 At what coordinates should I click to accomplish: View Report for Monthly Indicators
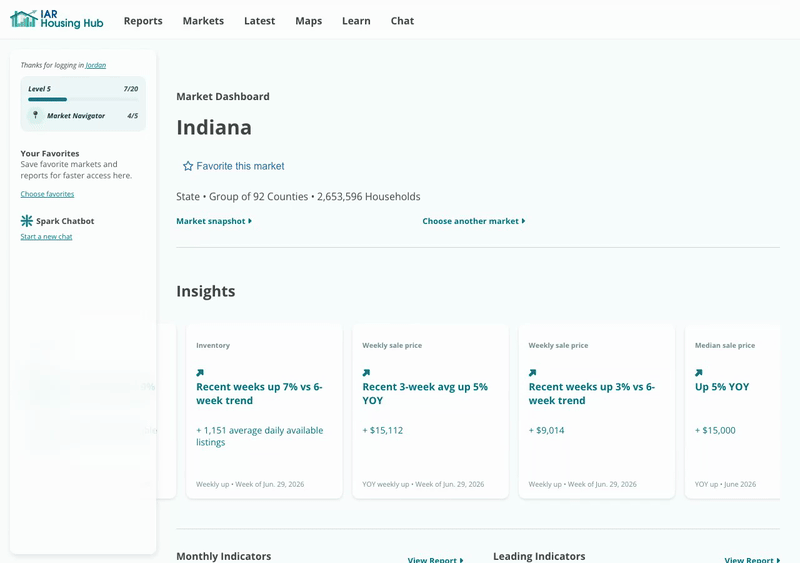(x=435, y=559)
